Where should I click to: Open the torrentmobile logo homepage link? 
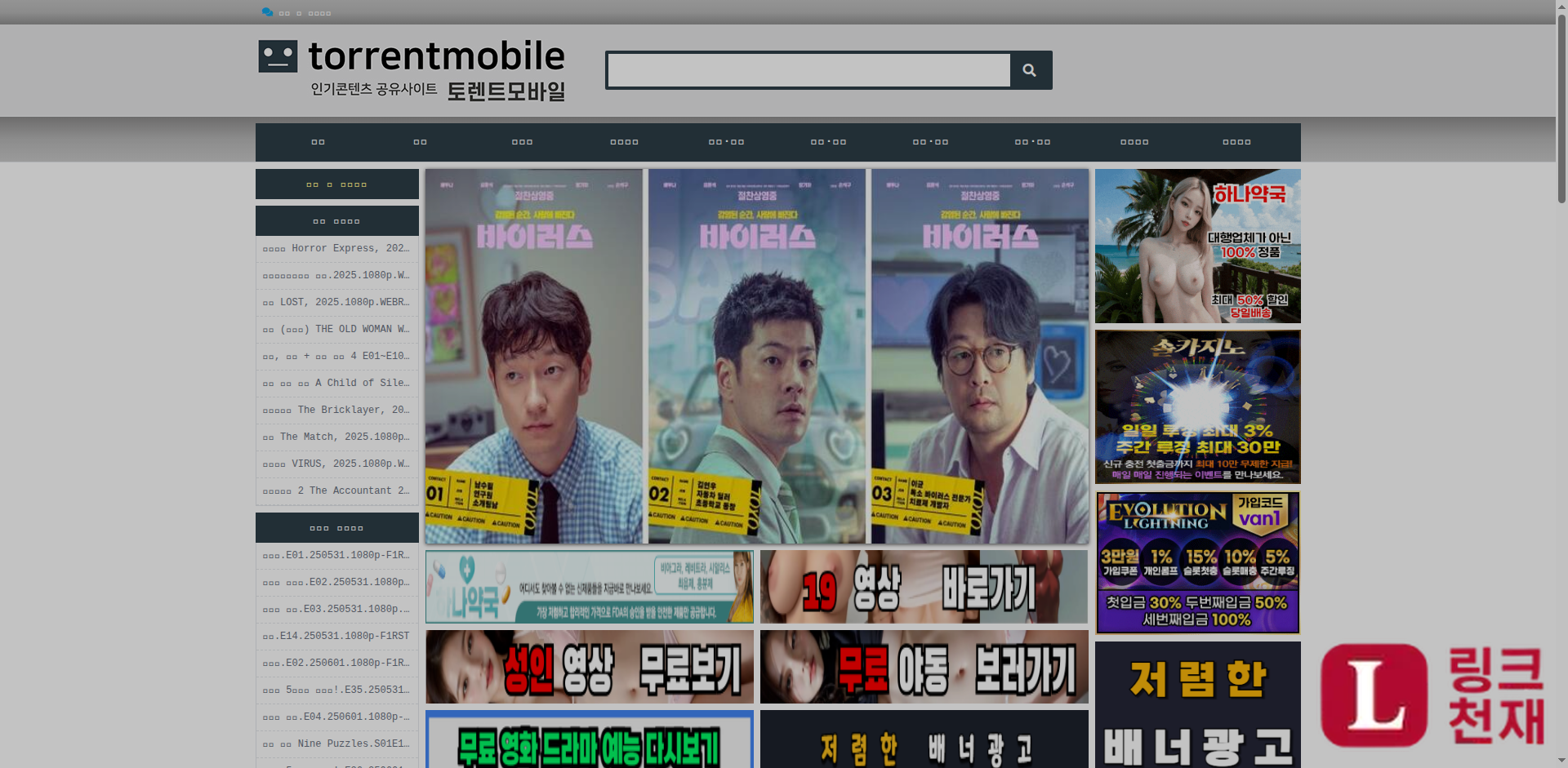(x=412, y=70)
